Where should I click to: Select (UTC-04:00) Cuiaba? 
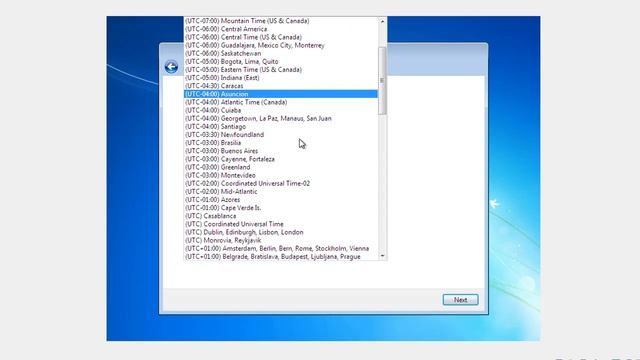coord(281,110)
